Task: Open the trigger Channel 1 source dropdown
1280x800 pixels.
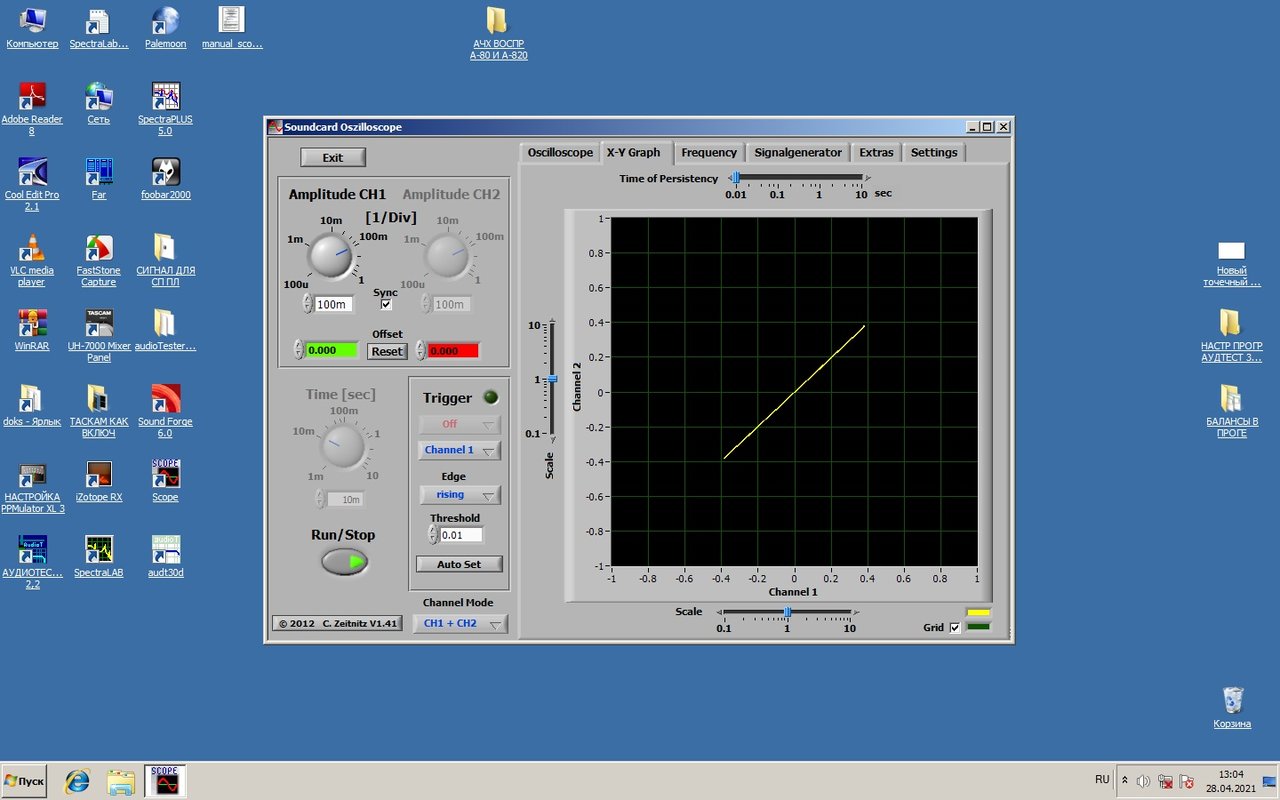Action: point(459,451)
